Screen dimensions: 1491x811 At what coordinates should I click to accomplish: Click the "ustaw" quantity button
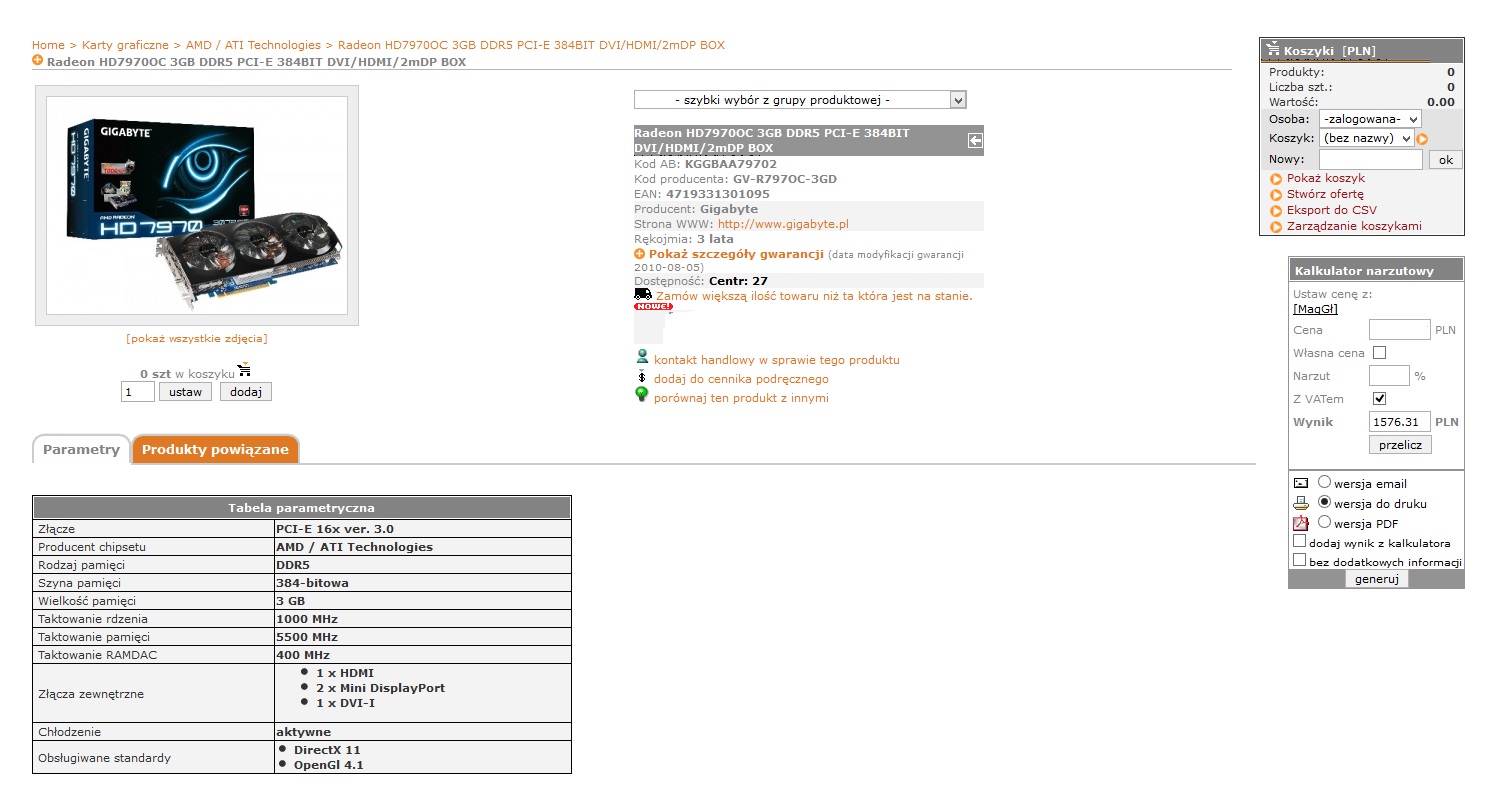pos(186,392)
